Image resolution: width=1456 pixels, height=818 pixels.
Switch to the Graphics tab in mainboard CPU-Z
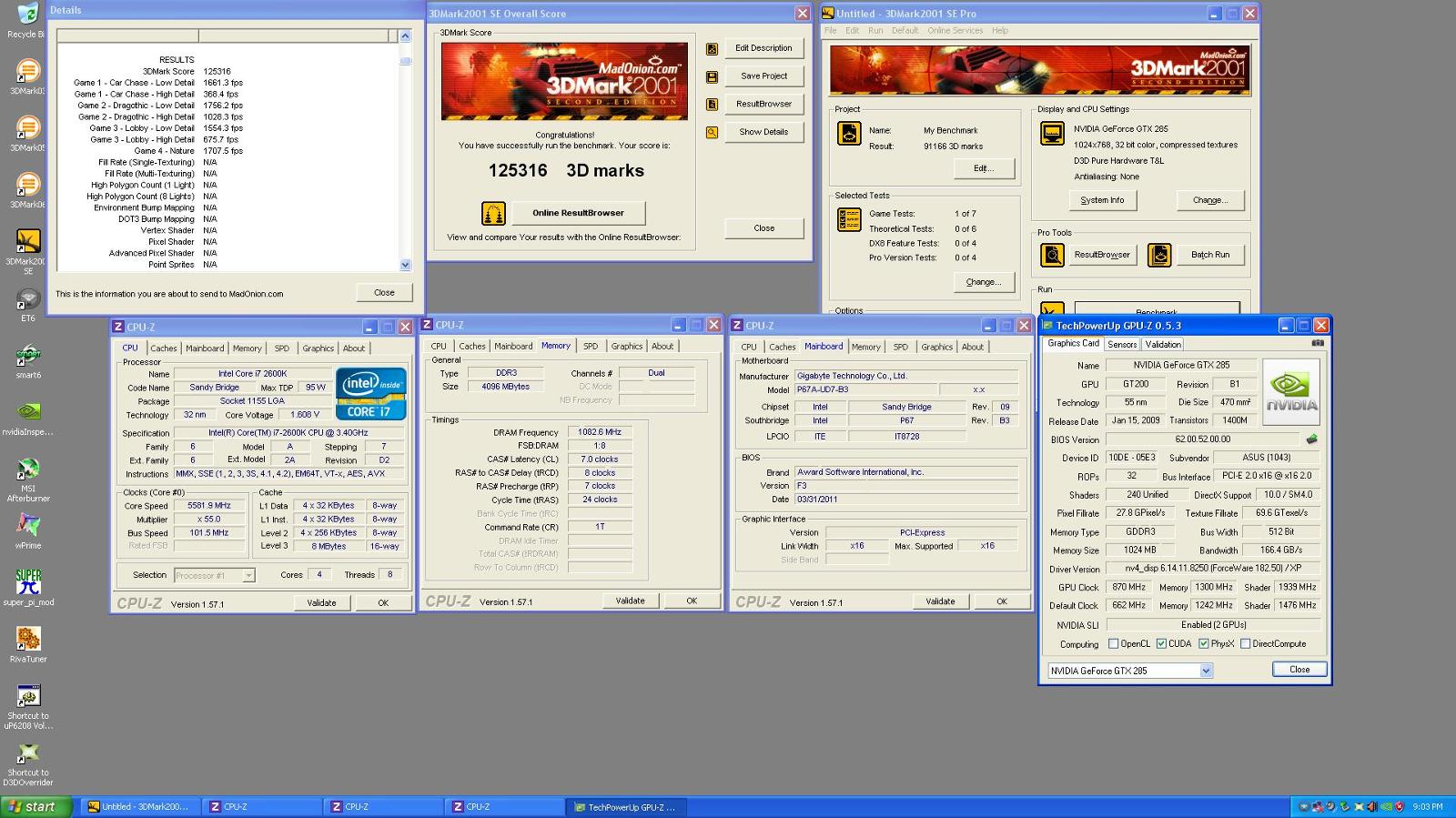pyautogui.click(x=936, y=347)
